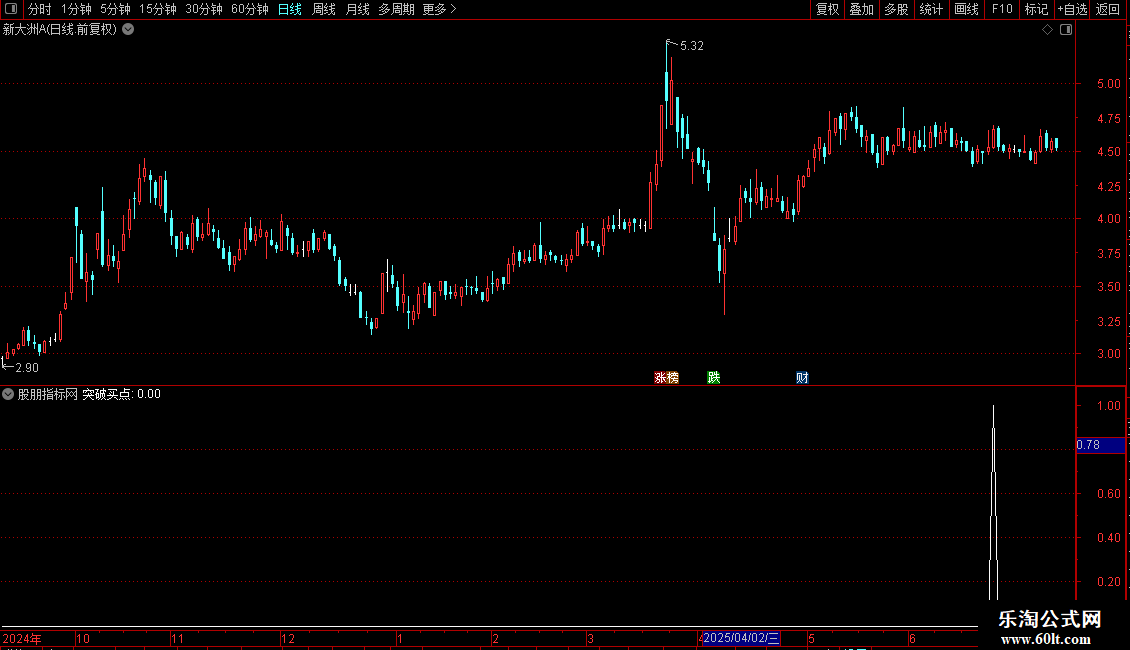Screen dimensions: 1130x650
Task: Open the 多股 multi-stock view
Action: pos(896,9)
